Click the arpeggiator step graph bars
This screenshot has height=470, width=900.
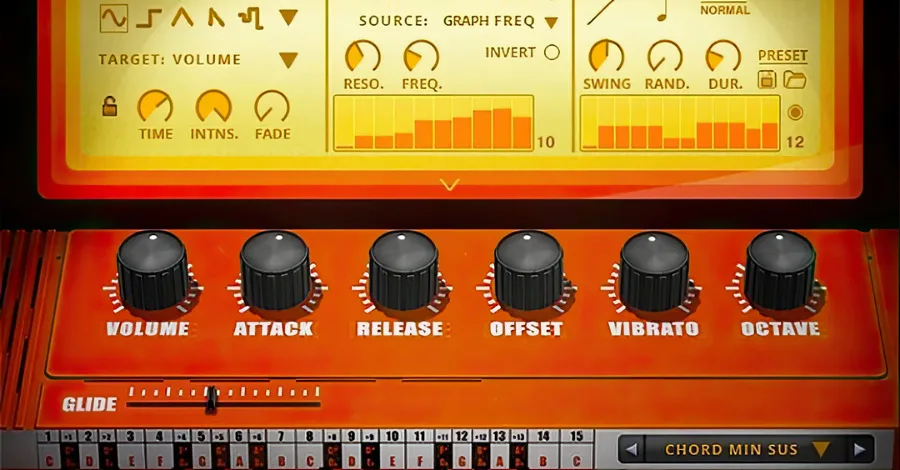coord(680,123)
